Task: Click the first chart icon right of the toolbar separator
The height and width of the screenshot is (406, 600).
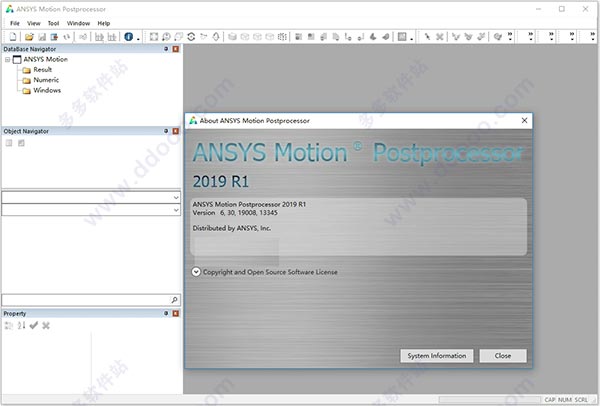Action: click(x=99, y=37)
